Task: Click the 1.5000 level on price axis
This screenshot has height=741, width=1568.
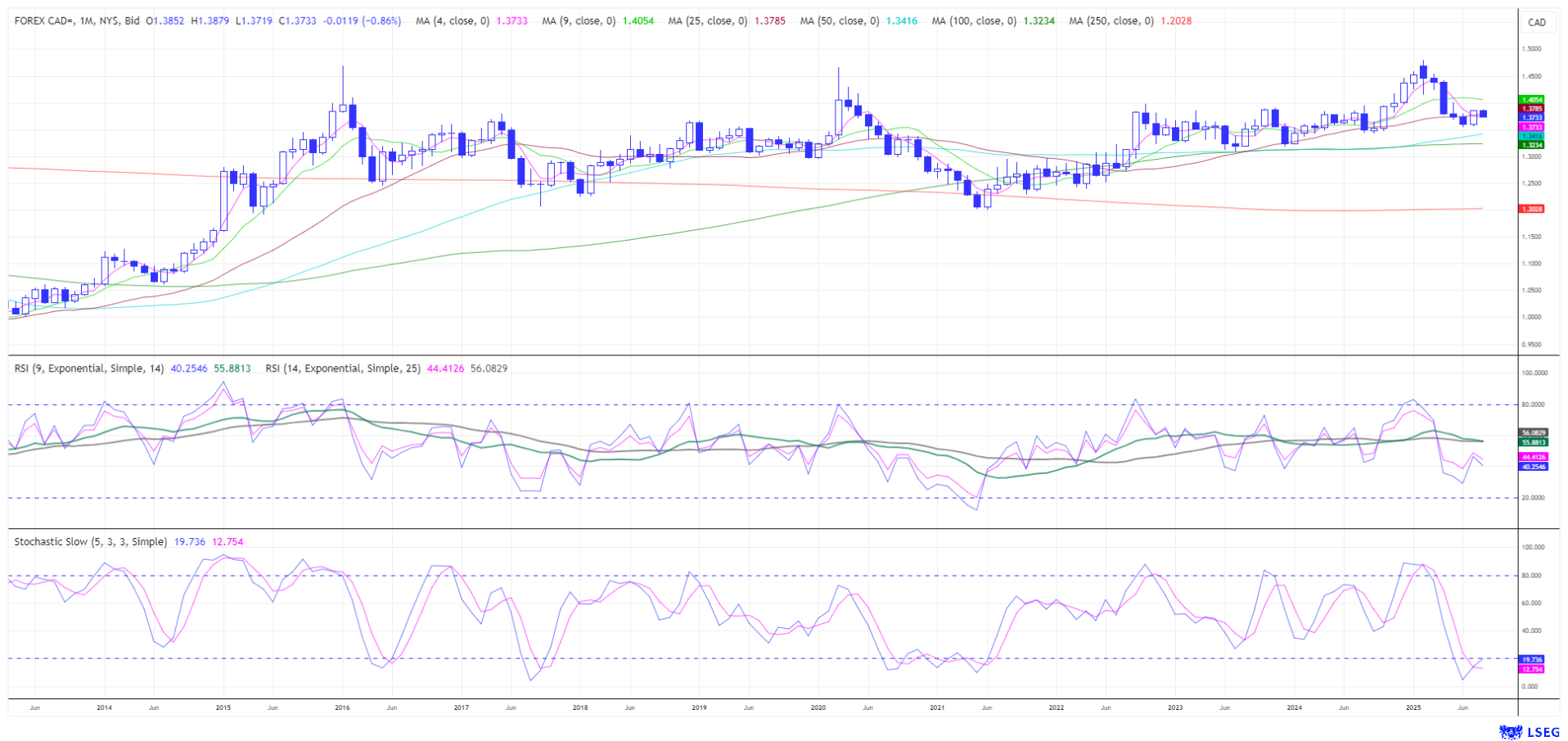Action: pyautogui.click(x=1531, y=49)
